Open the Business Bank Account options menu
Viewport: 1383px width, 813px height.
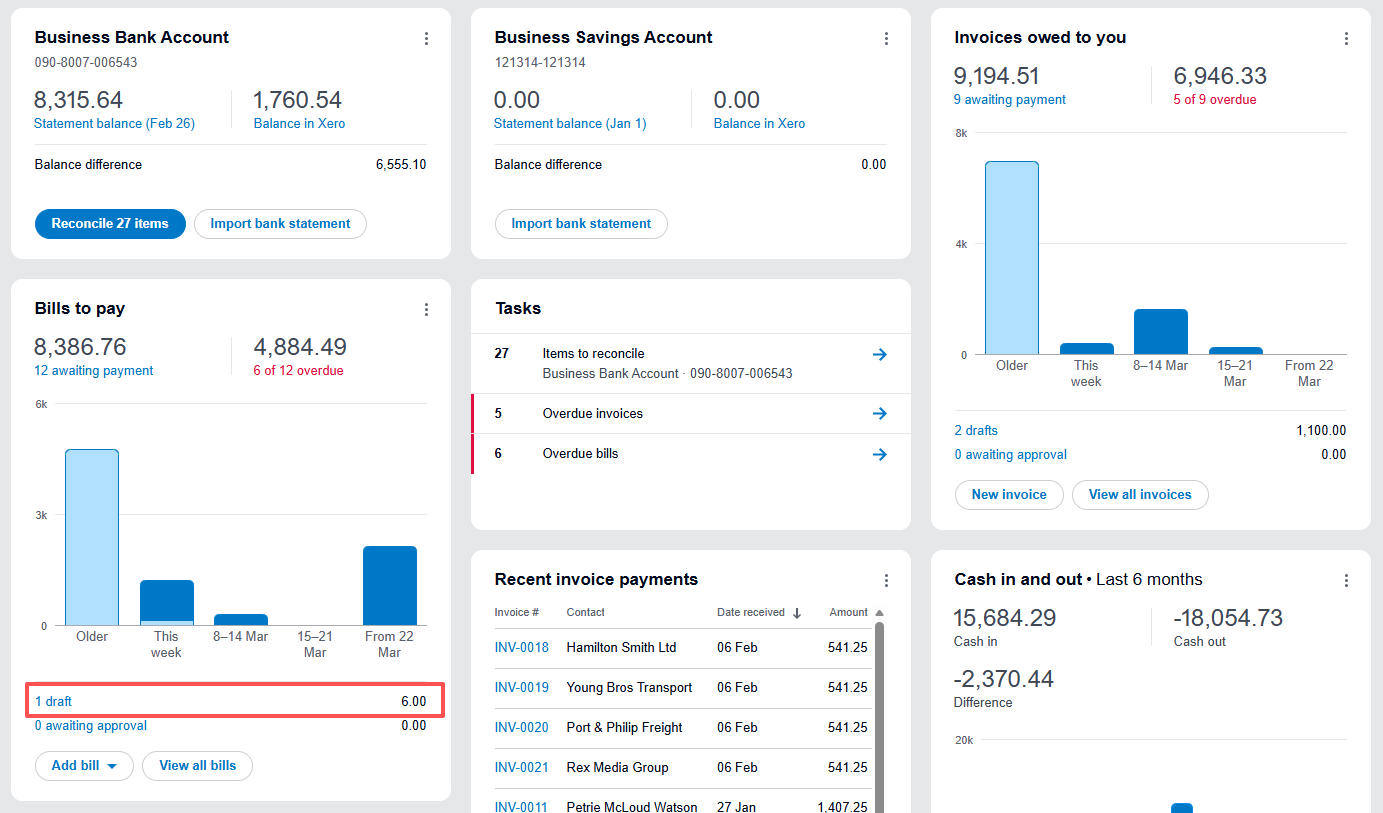click(427, 38)
